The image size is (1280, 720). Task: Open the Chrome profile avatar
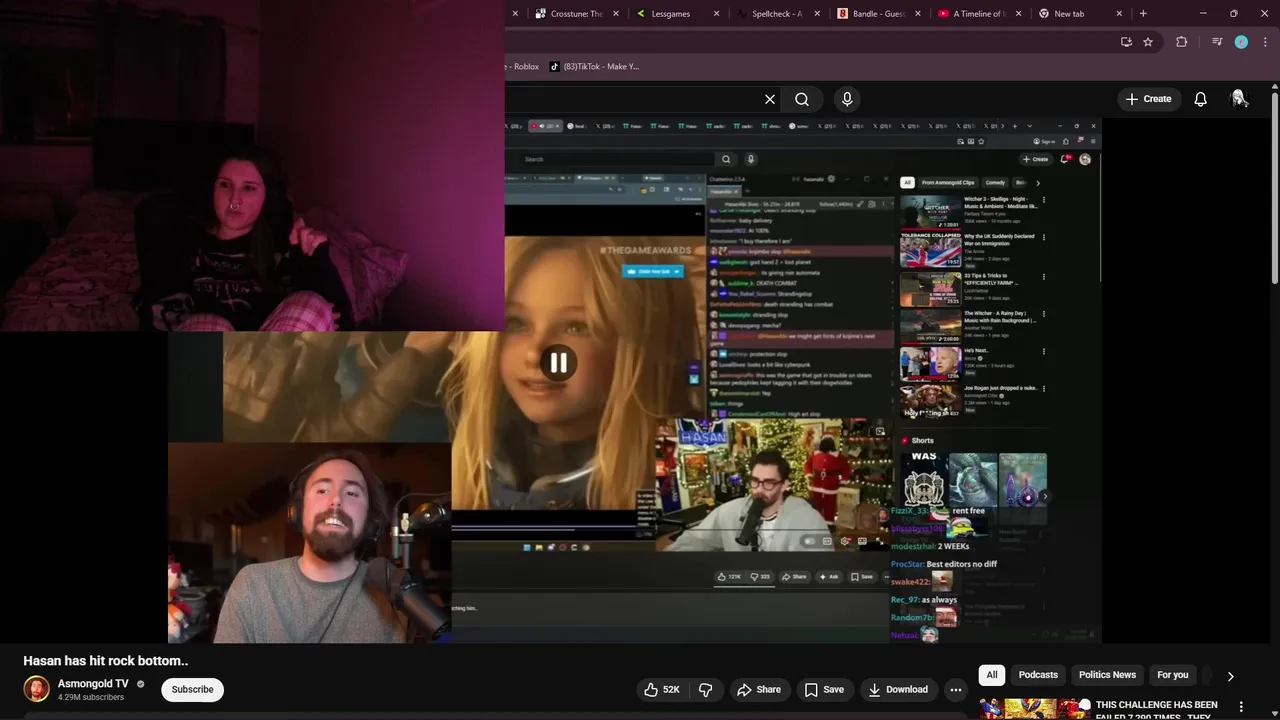[1241, 42]
